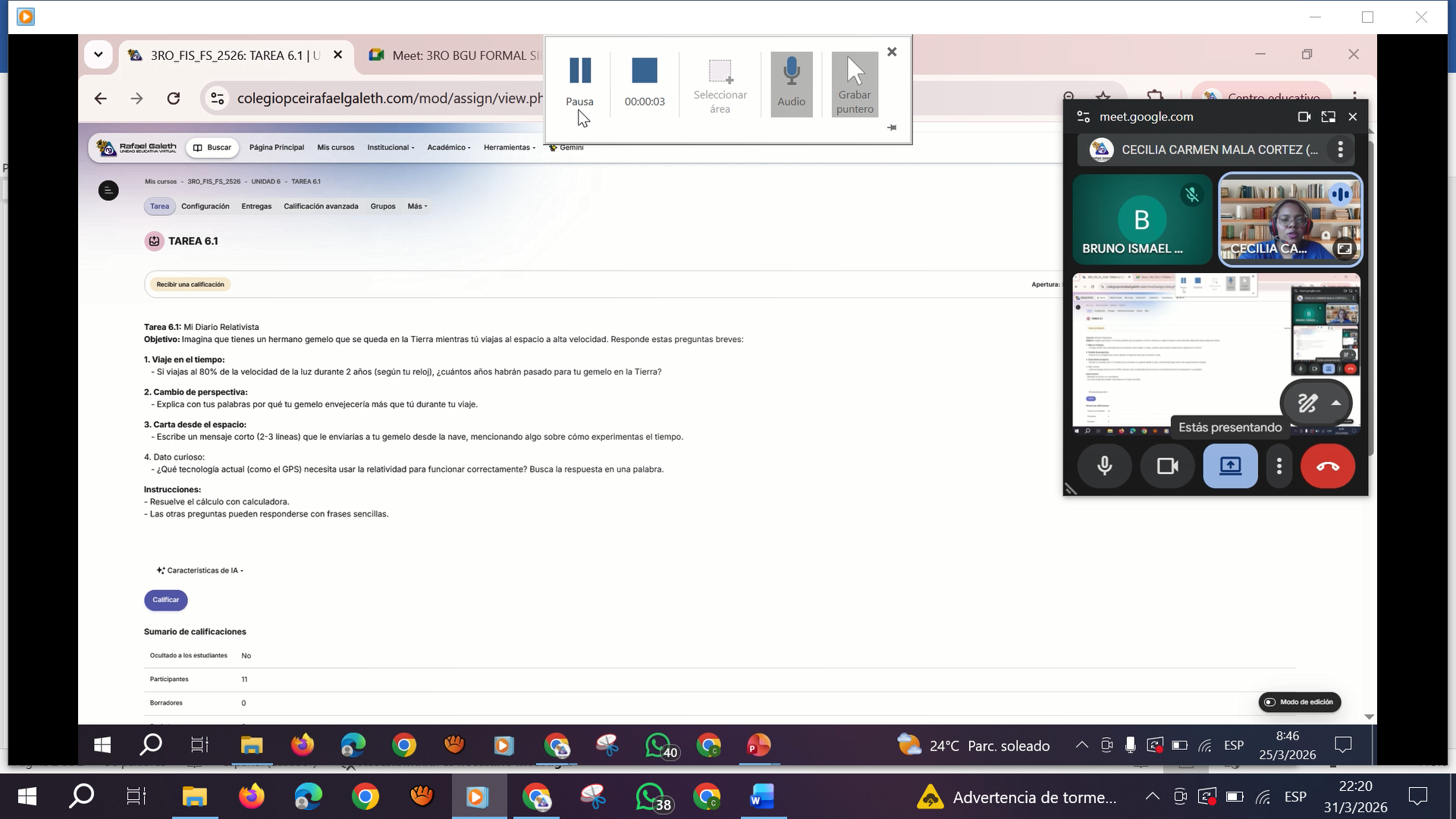Reload the browser page
The image size is (1456, 819).
[x=174, y=99]
